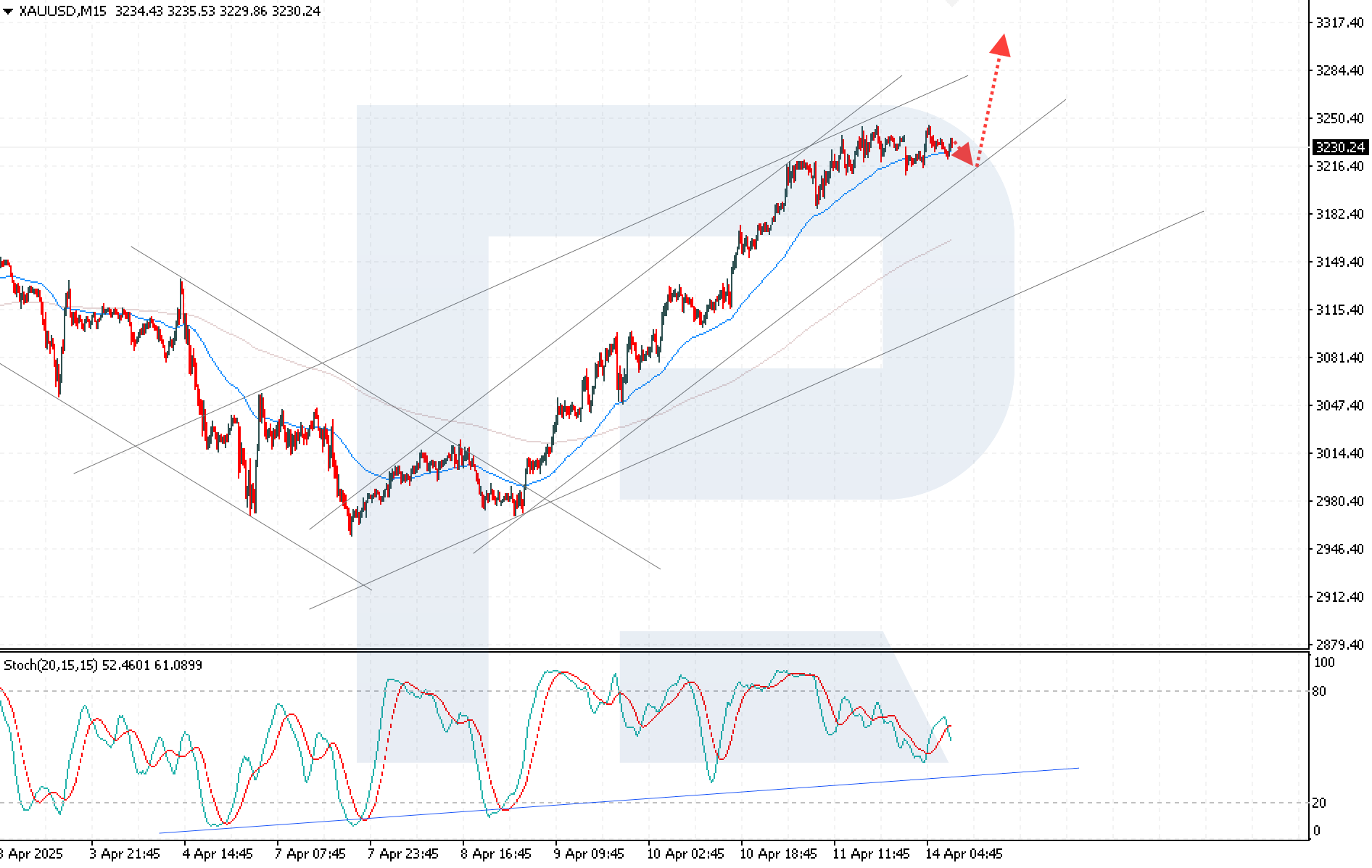Viewport: 1372px width, 868px height.
Task: Click the 3182.40 price axis label
Action: click(x=1339, y=214)
